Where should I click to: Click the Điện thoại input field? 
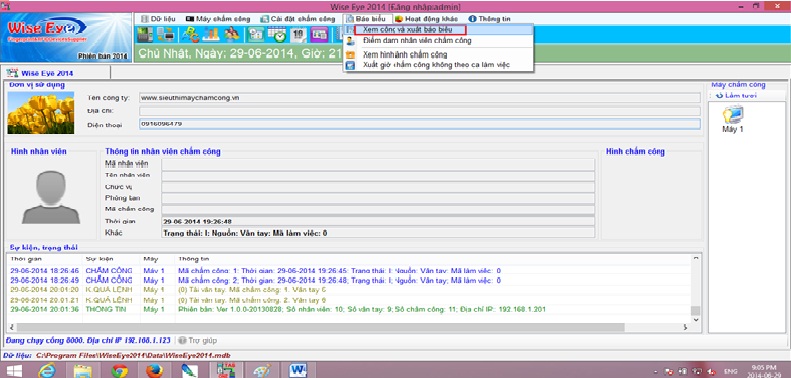(420, 124)
